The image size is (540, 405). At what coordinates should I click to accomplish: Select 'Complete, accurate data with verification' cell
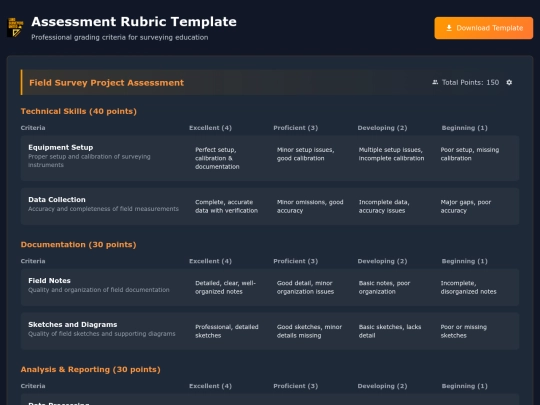(x=226, y=206)
